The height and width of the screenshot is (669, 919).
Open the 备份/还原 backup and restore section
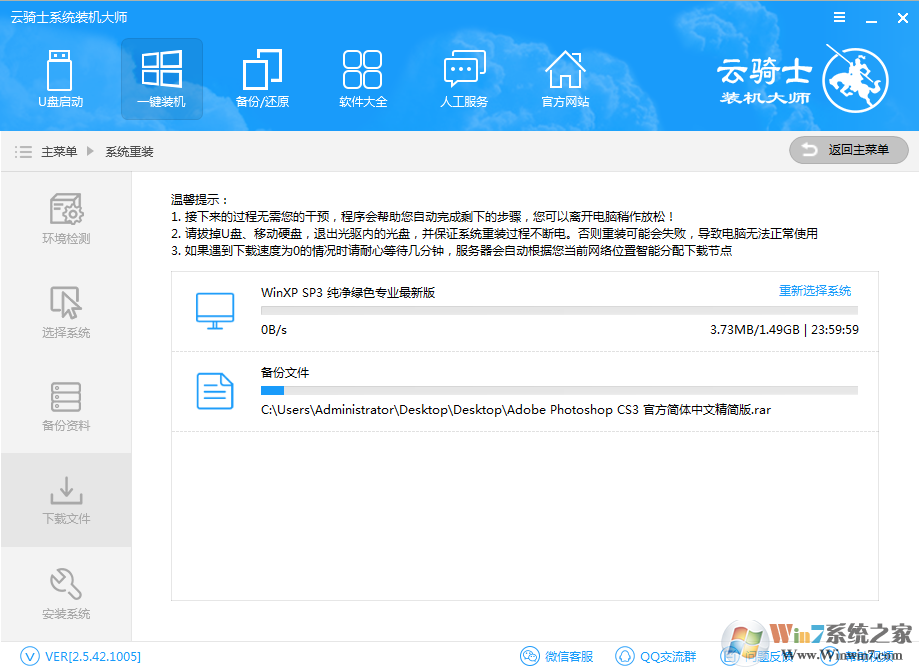pyautogui.click(x=262, y=78)
